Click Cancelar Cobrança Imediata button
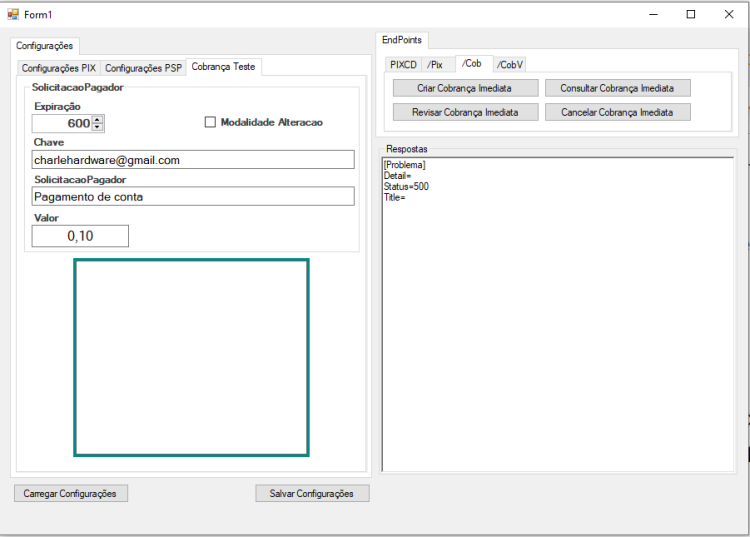The height and width of the screenshot is (537, 750). click(x=618, y=112)
